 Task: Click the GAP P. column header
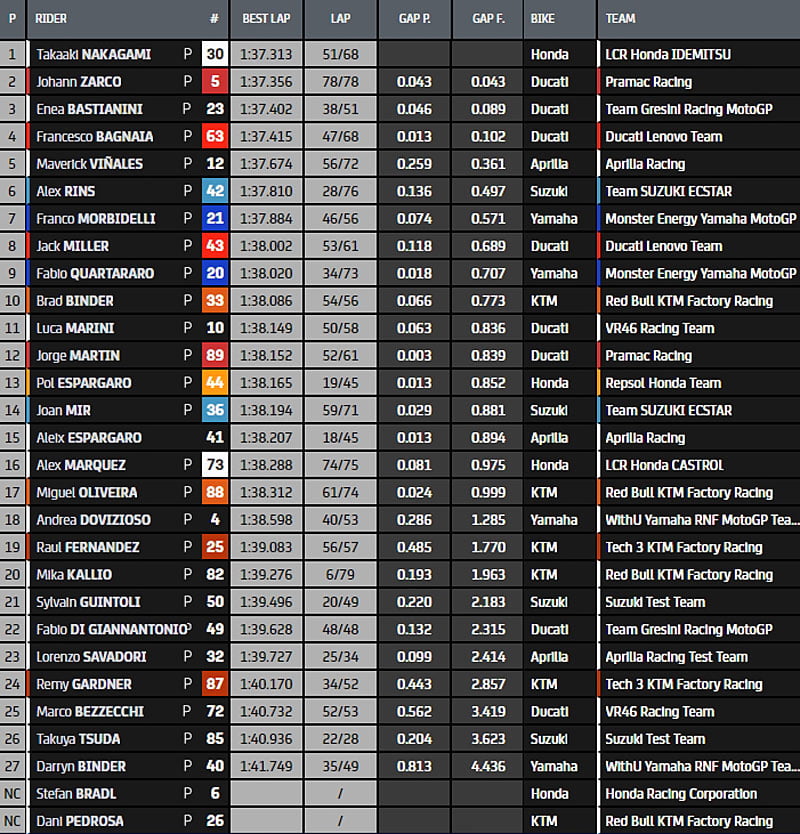click(413, 19)
